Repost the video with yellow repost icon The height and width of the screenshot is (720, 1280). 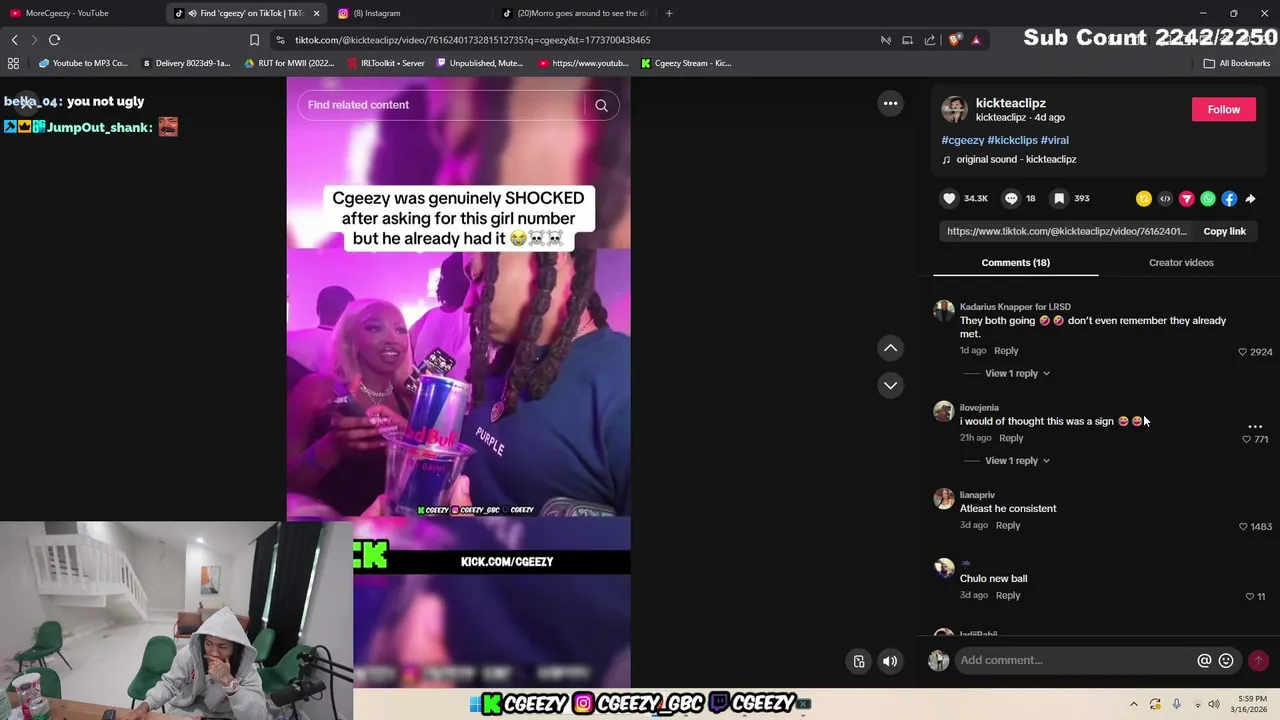click(x=1144, y=199)
